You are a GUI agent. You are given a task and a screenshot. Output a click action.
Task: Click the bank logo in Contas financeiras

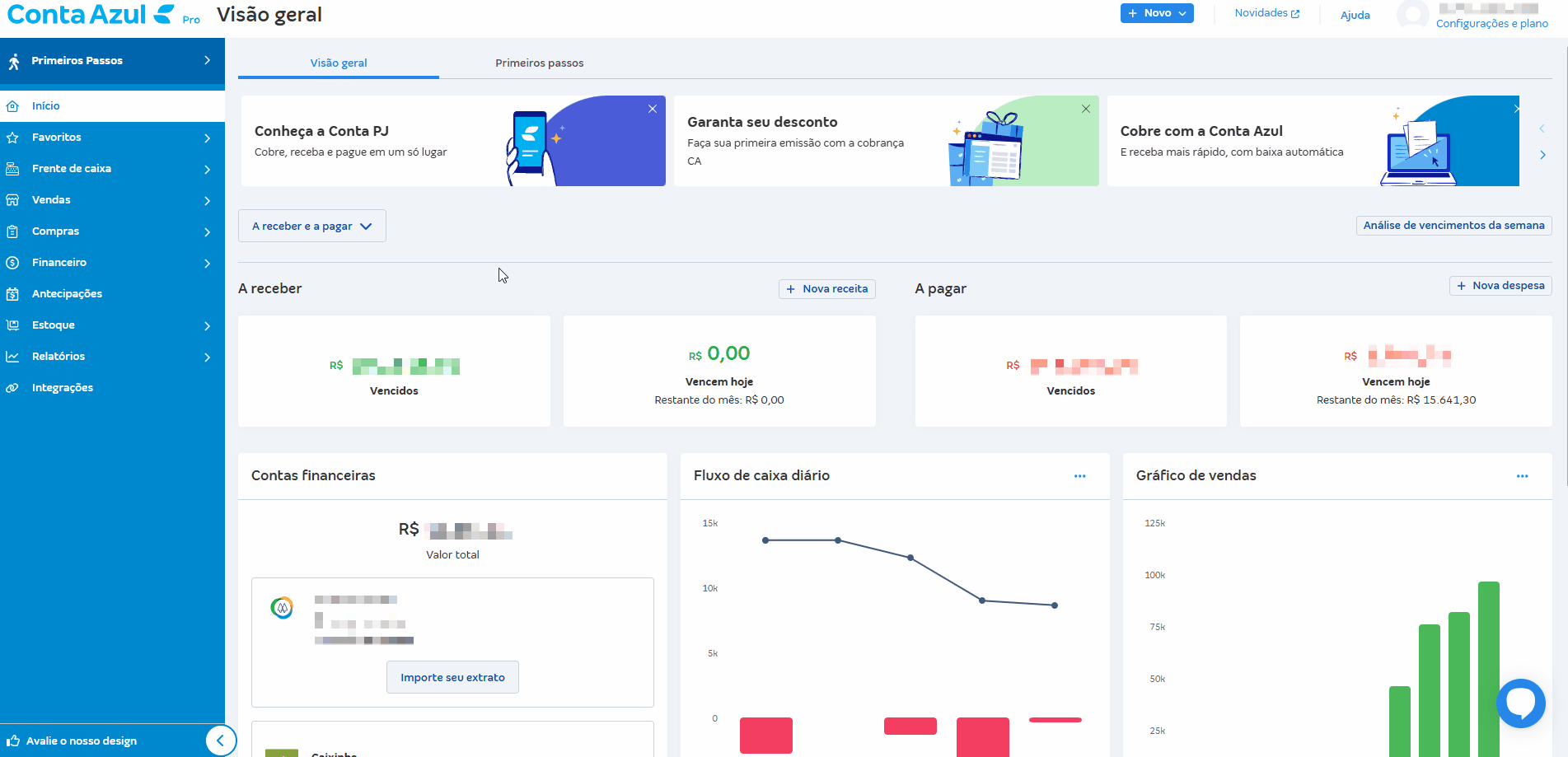[282, 609]
